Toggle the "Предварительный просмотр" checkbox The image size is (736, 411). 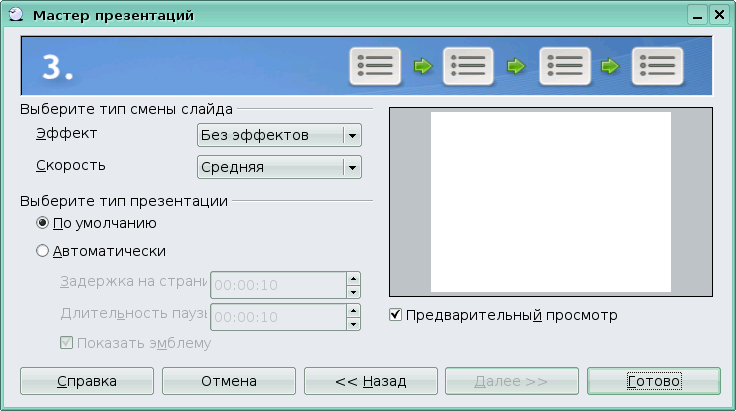click(396, 316)
